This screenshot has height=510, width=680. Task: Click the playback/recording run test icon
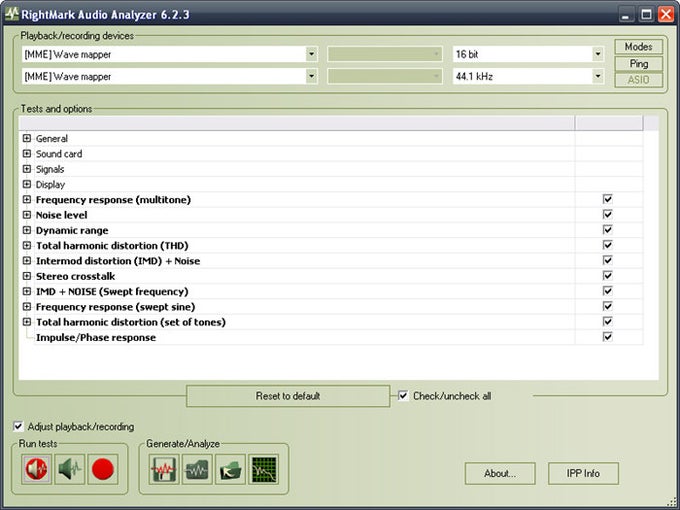pos(36,469)
